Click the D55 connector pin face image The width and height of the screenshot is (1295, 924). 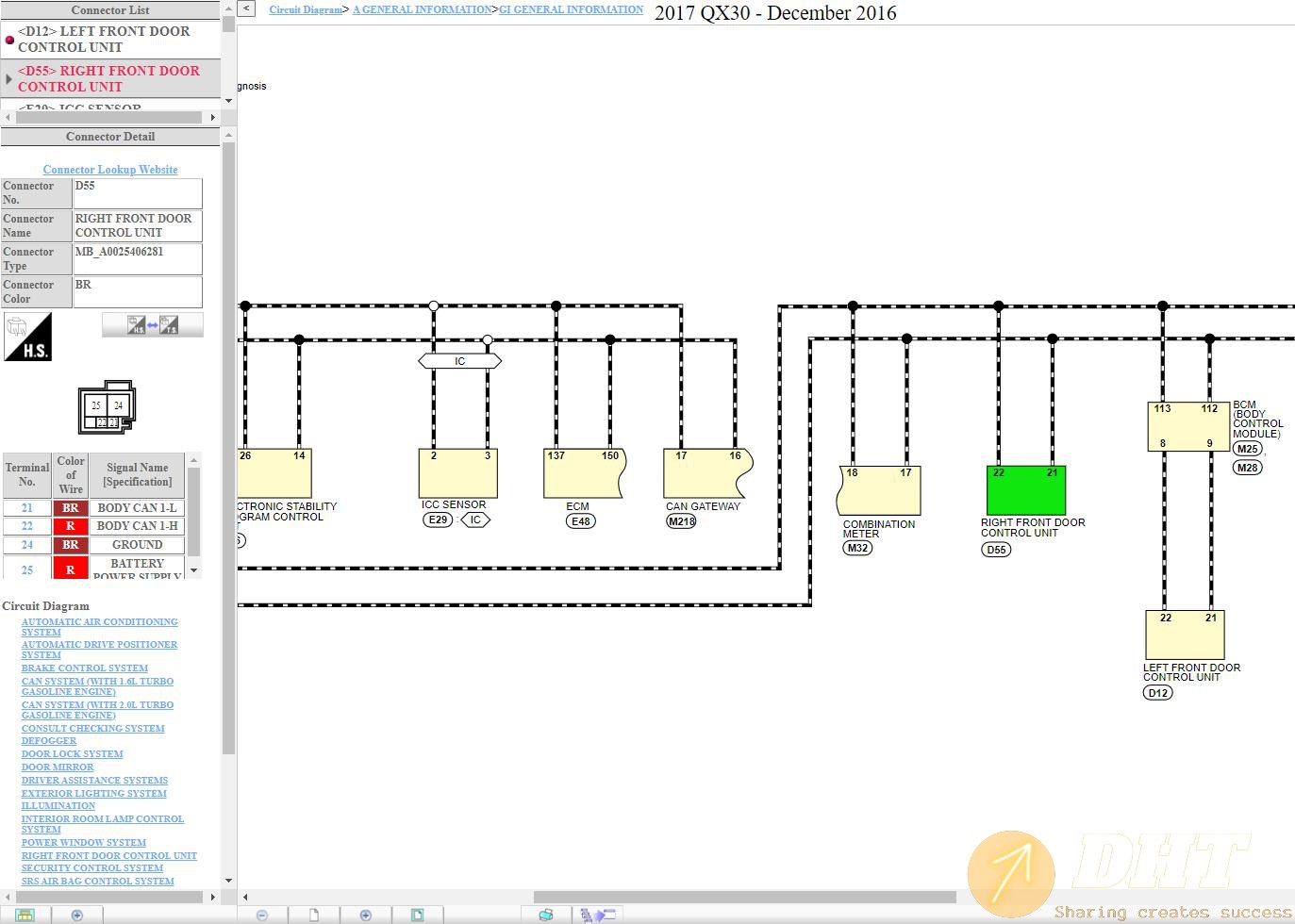(108, 407)
